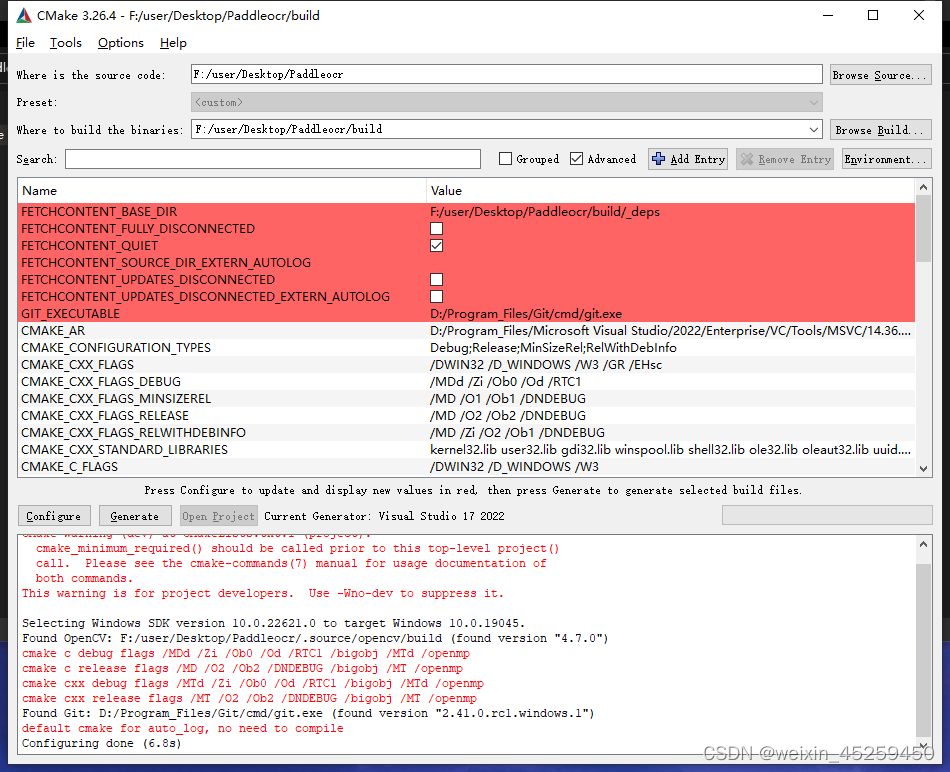Click the Value column header
The width and height of the screenshot is (950, 772).
(670, 190)
